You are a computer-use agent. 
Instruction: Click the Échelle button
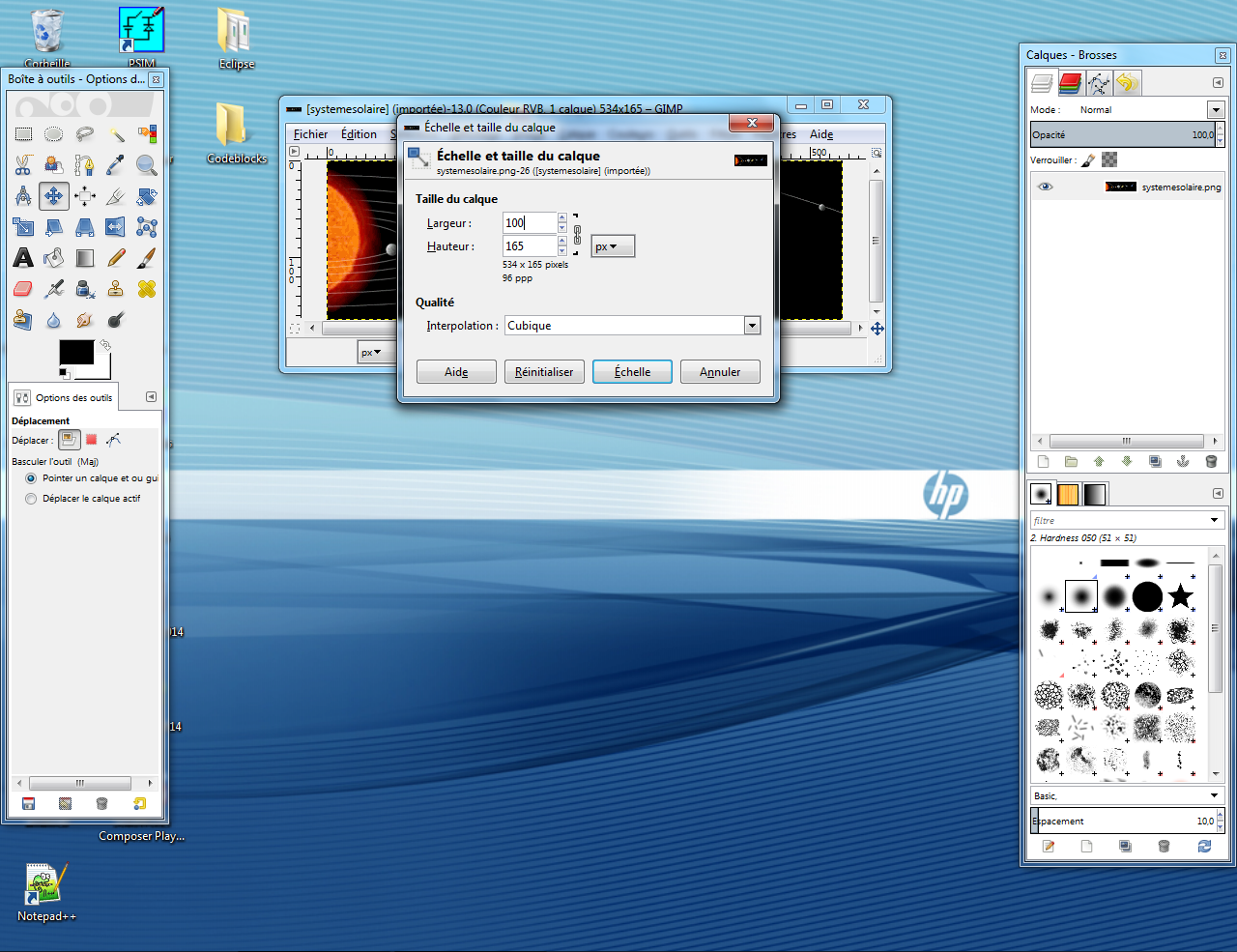pos(632,372)
